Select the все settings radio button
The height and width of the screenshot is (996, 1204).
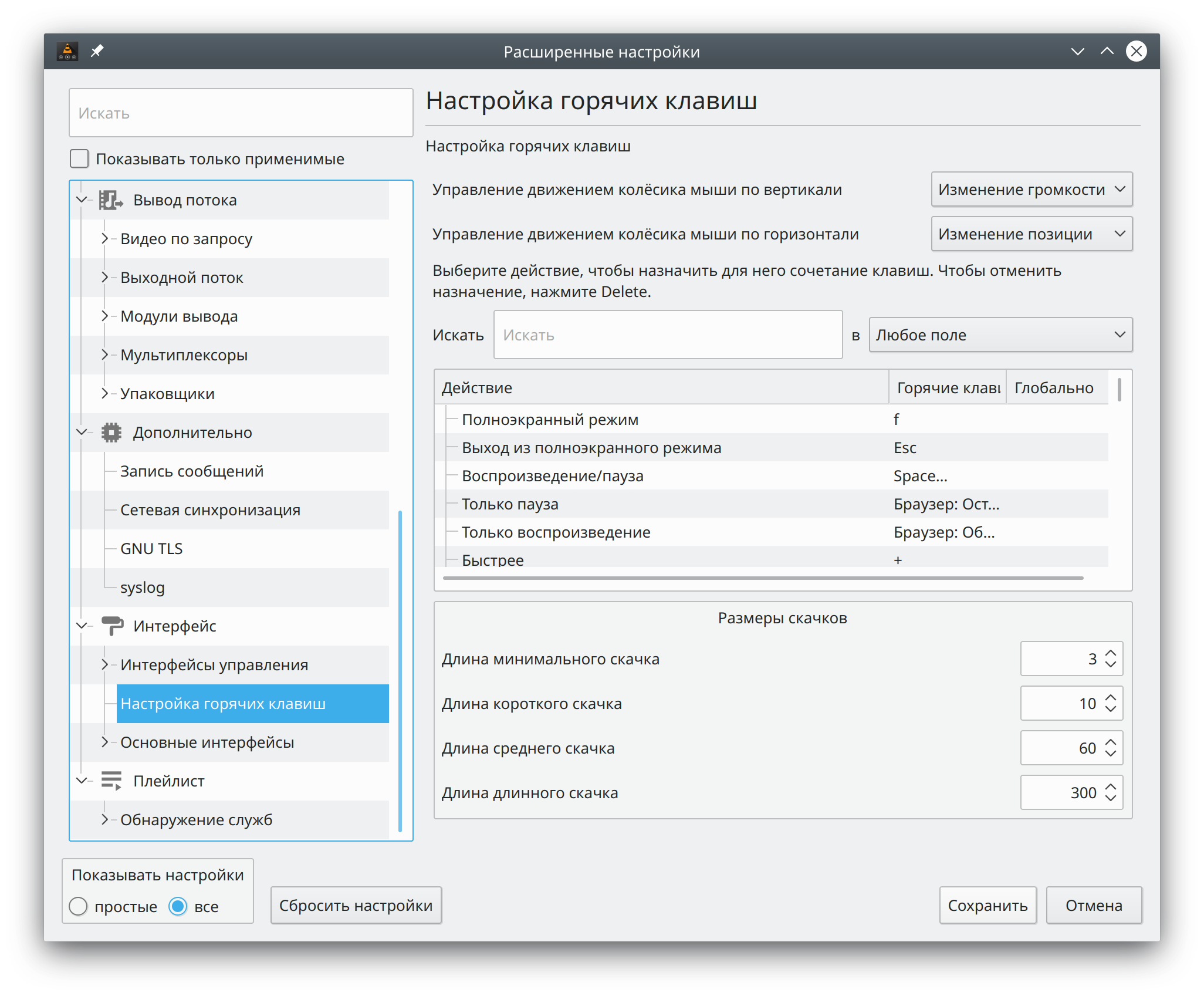pyautogui.click(x=178, y=907)
